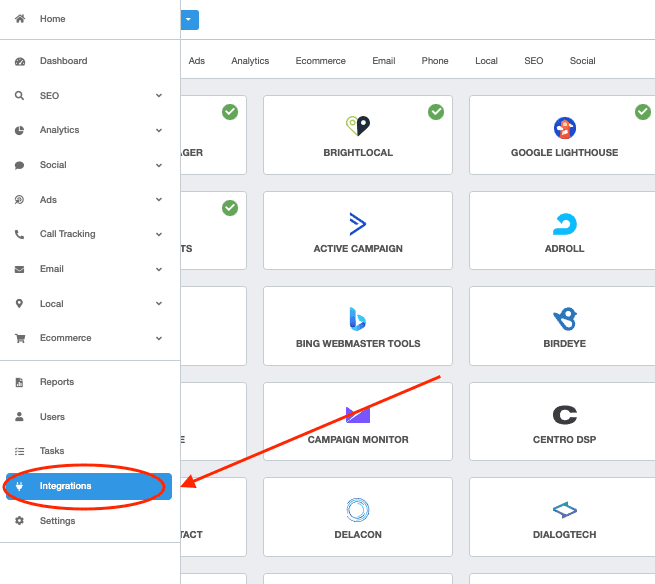Go to Reports in the sidebar
Screen dimensions: 655x584
tap(57, 382)
